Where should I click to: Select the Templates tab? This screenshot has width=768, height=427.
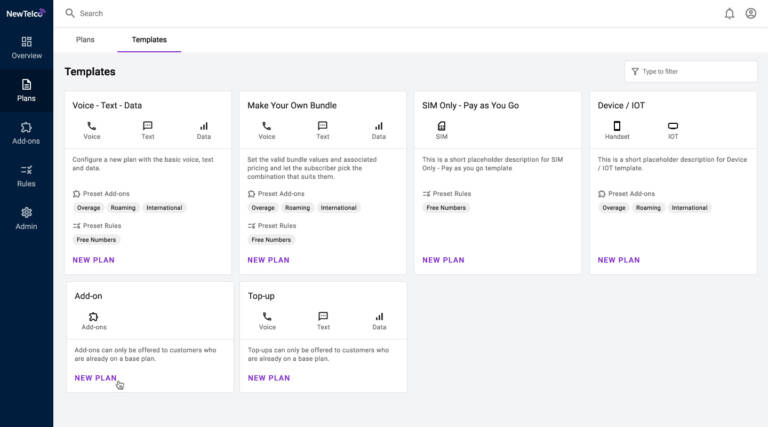pyautogui.click(x=149, y=40)
